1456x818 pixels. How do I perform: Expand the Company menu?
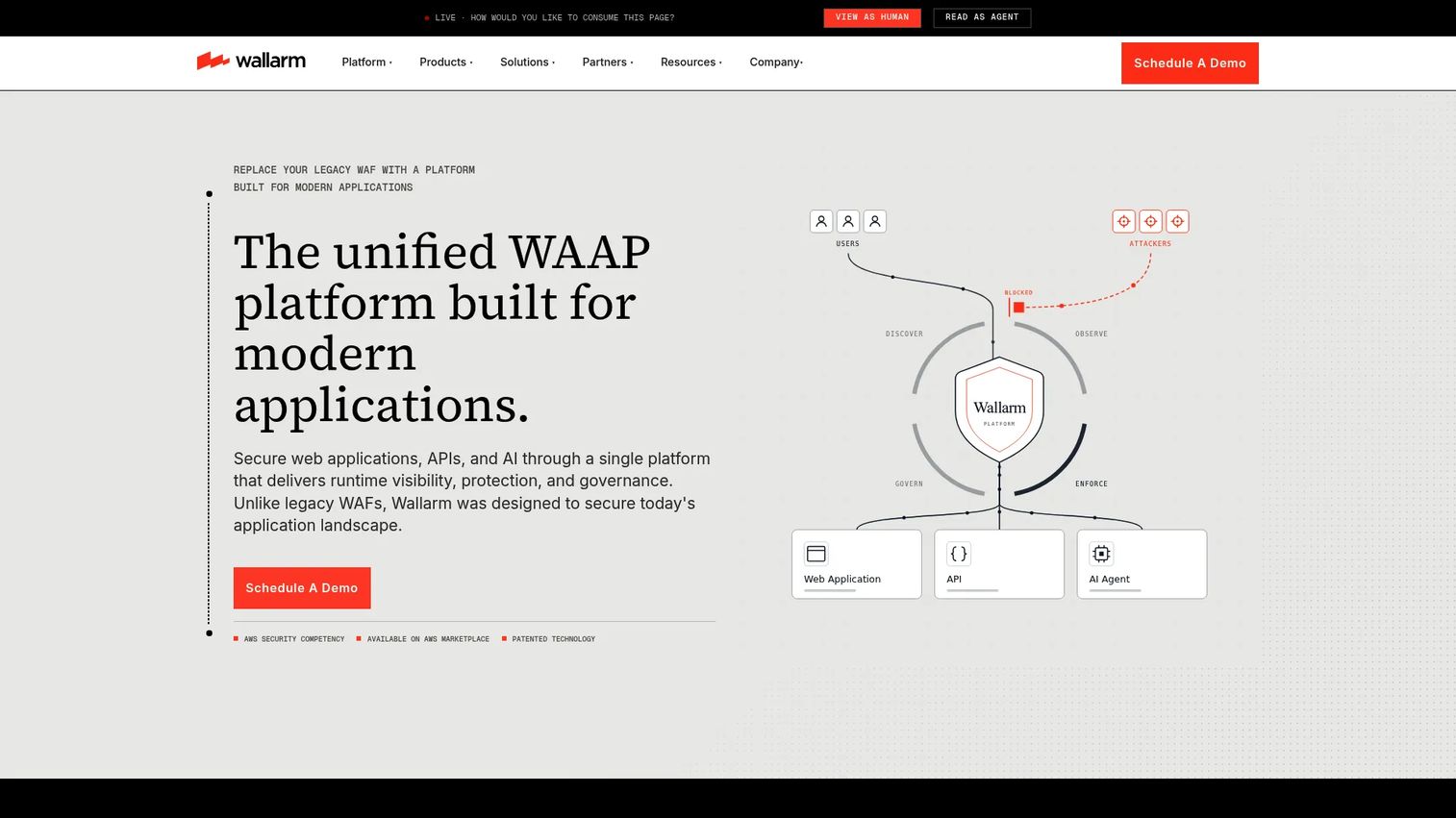click(776, 62)
